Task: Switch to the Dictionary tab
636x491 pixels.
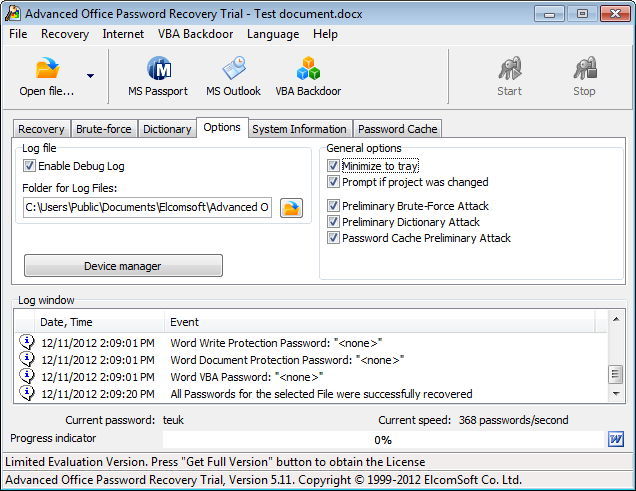Action: click(167, 129)
